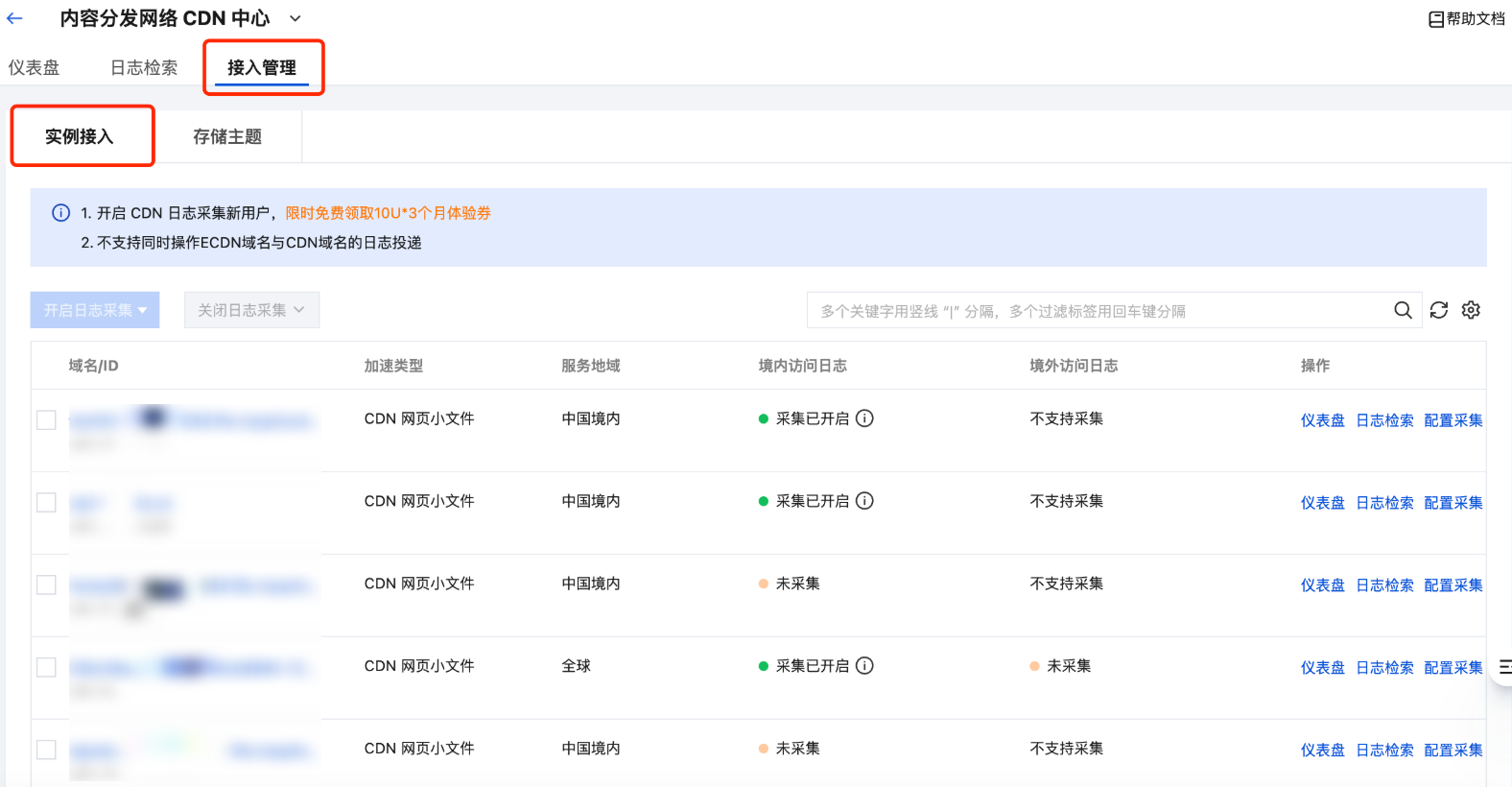Open table column settings gear

coord(1471,310)
